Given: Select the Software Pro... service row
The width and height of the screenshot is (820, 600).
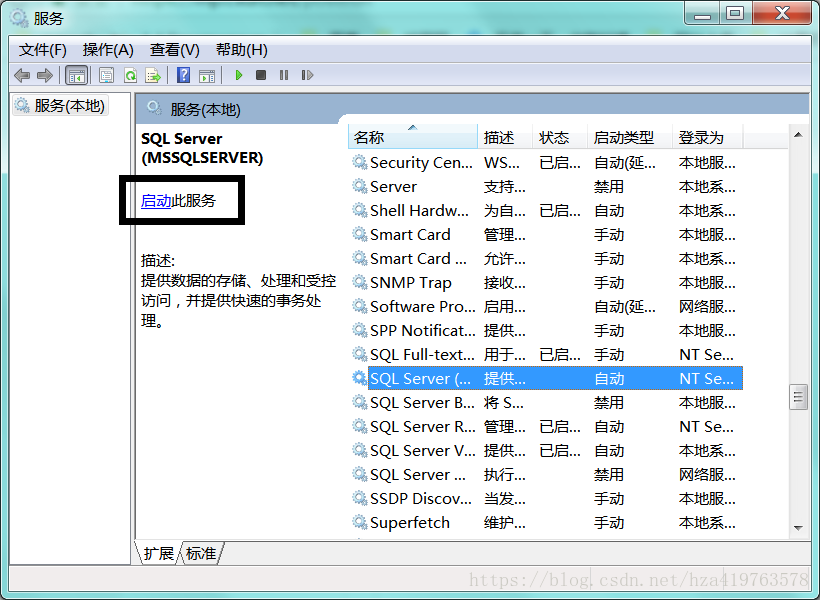Looking at the screenshot, I should (x=545, y=306).
